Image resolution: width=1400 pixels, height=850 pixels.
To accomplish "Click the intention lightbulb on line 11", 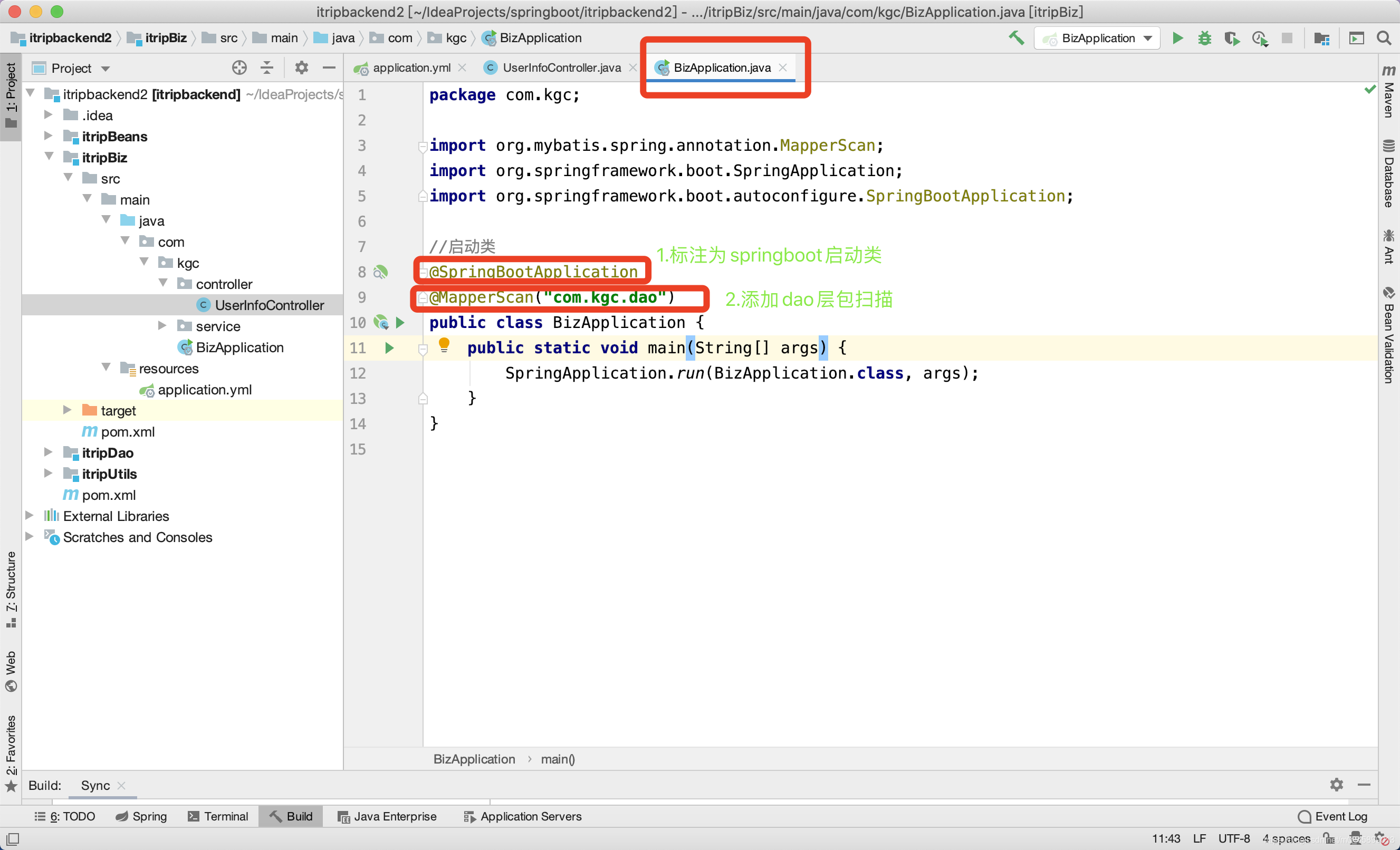I will pyautogui.click(x=444, y=345).
